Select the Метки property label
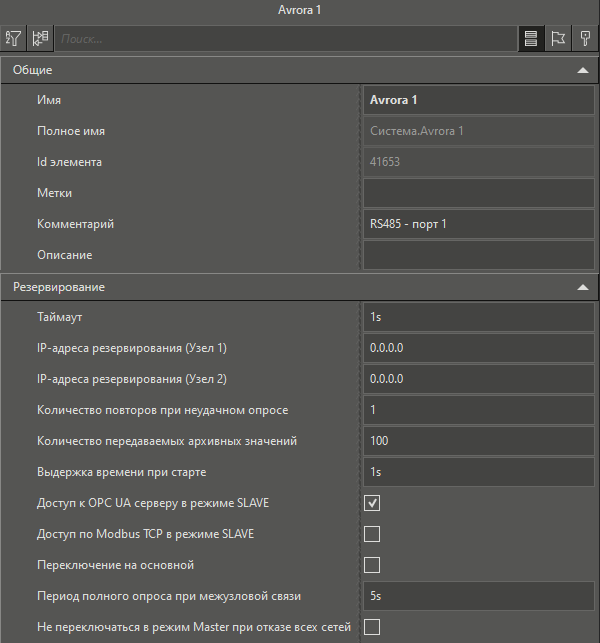600x643 pixels. [x=55, y=193]
